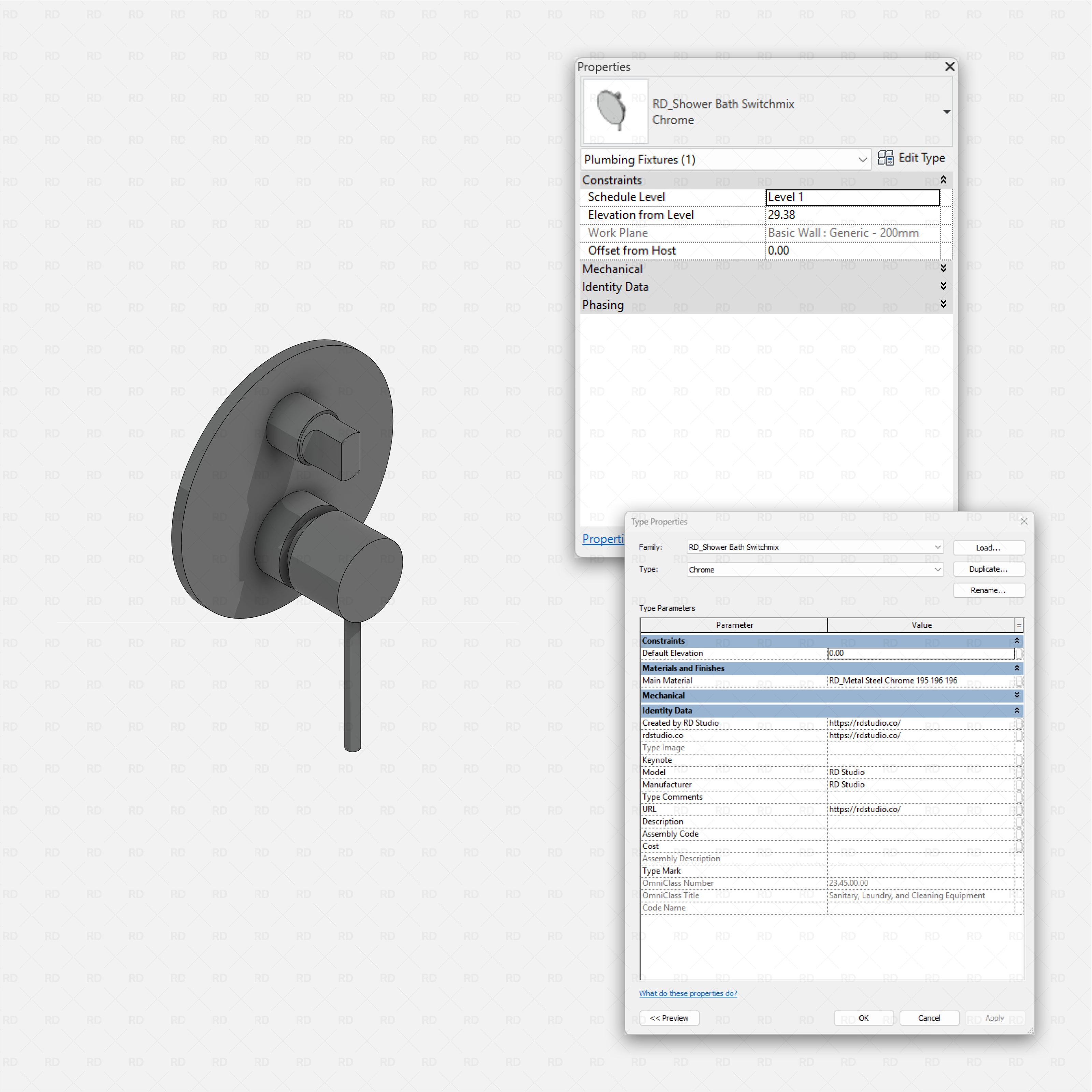The width and height of the screenshot is (1092, 1092).
Task: Expand the Mechanical group in Properties palette
Action: click(x=943, y=269)
